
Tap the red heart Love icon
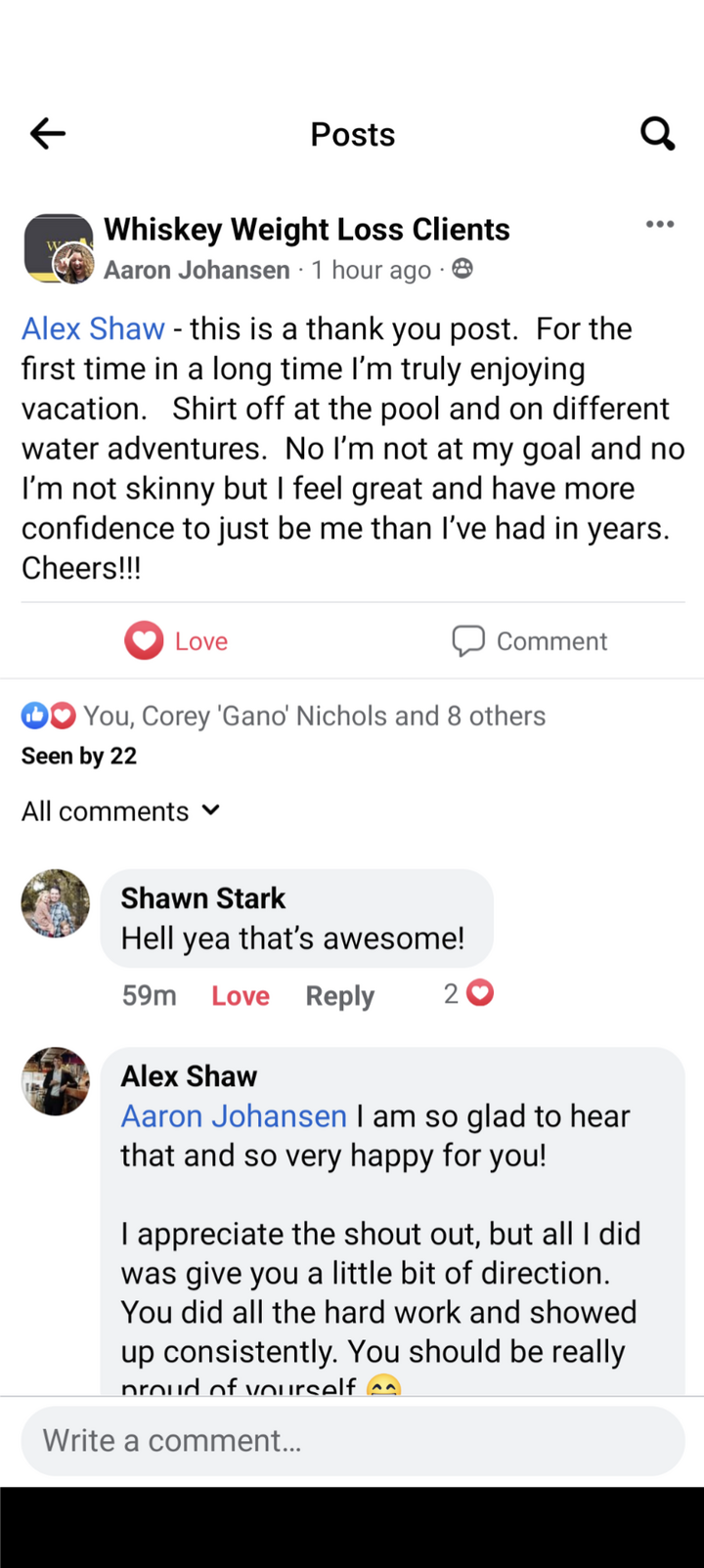coord(144,641)
